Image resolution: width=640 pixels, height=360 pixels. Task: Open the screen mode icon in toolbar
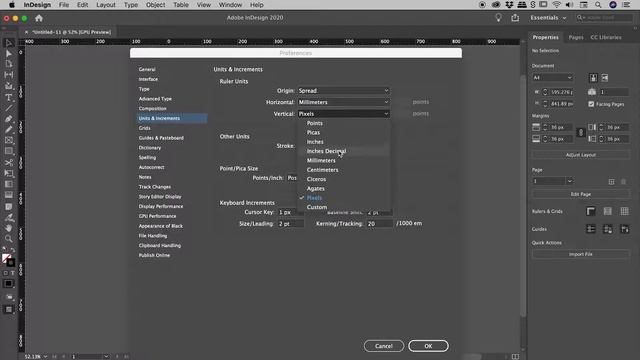point(9,310)
